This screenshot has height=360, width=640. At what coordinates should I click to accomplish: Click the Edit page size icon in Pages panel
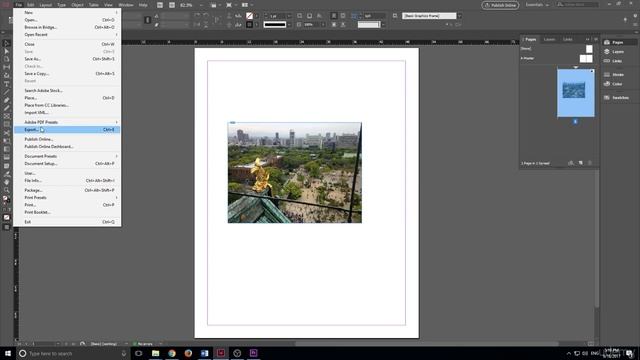[x=571, y=163]
